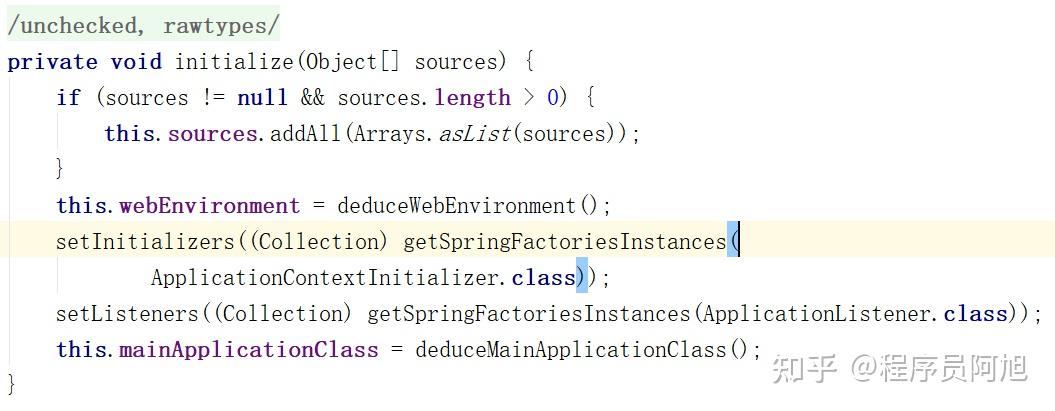Click the 知乎 @程序员阿旭 watermark text

point(901,368)
